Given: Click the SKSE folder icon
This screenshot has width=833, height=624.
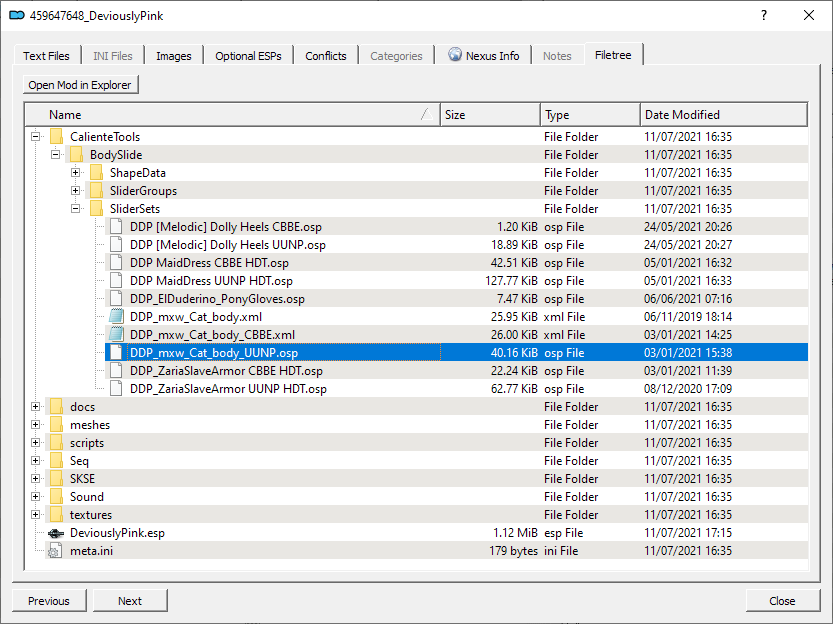Looking at the screenshot, I should (56, 479).
